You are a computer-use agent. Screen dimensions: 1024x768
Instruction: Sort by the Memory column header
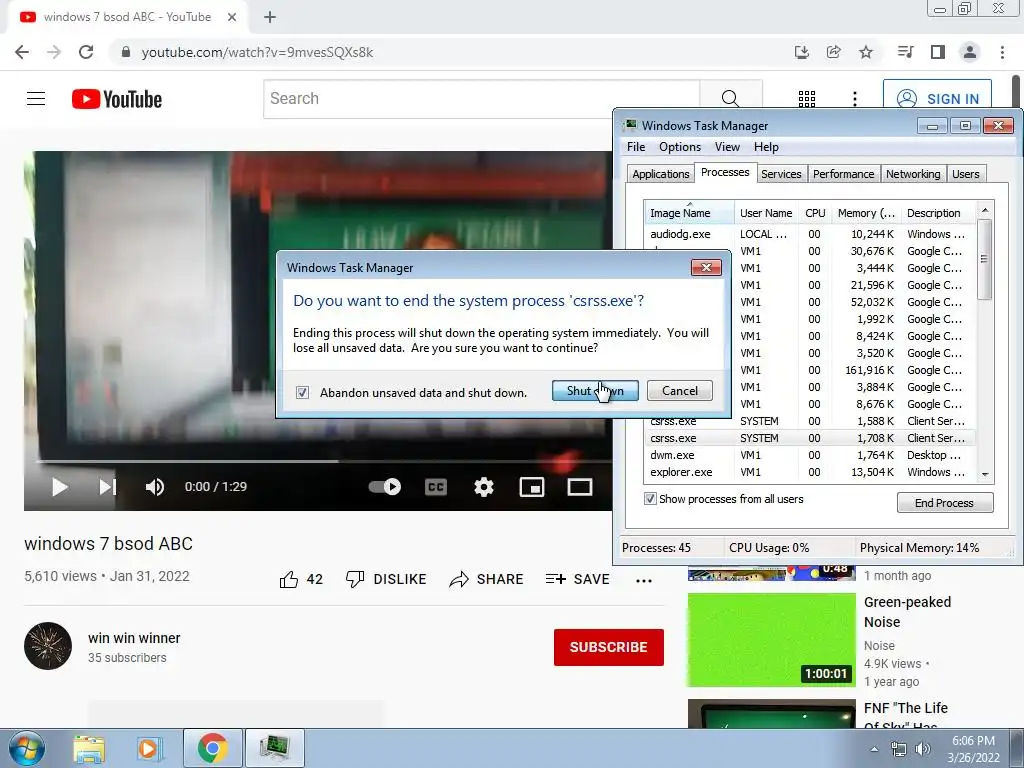866,213
